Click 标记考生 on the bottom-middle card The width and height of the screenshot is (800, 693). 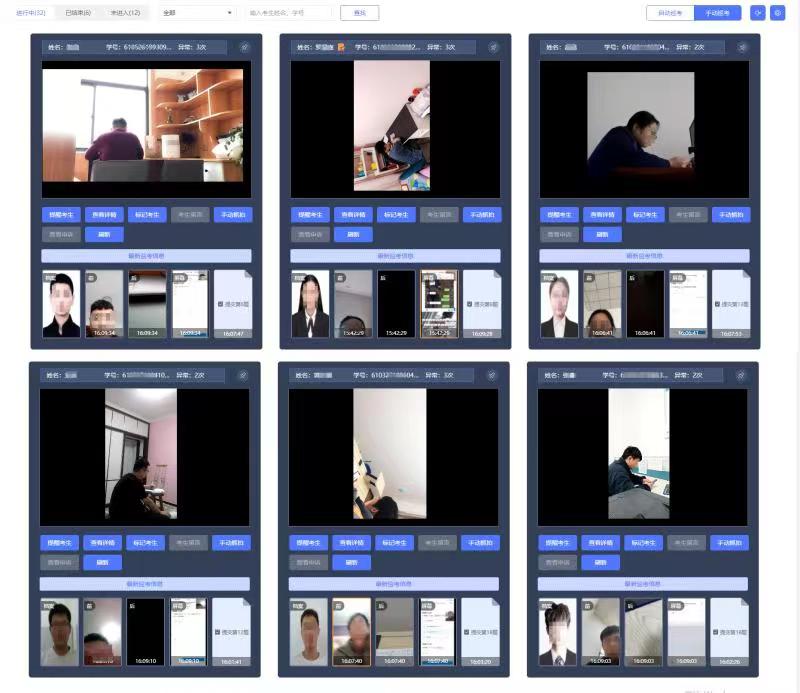pos(396,543)
